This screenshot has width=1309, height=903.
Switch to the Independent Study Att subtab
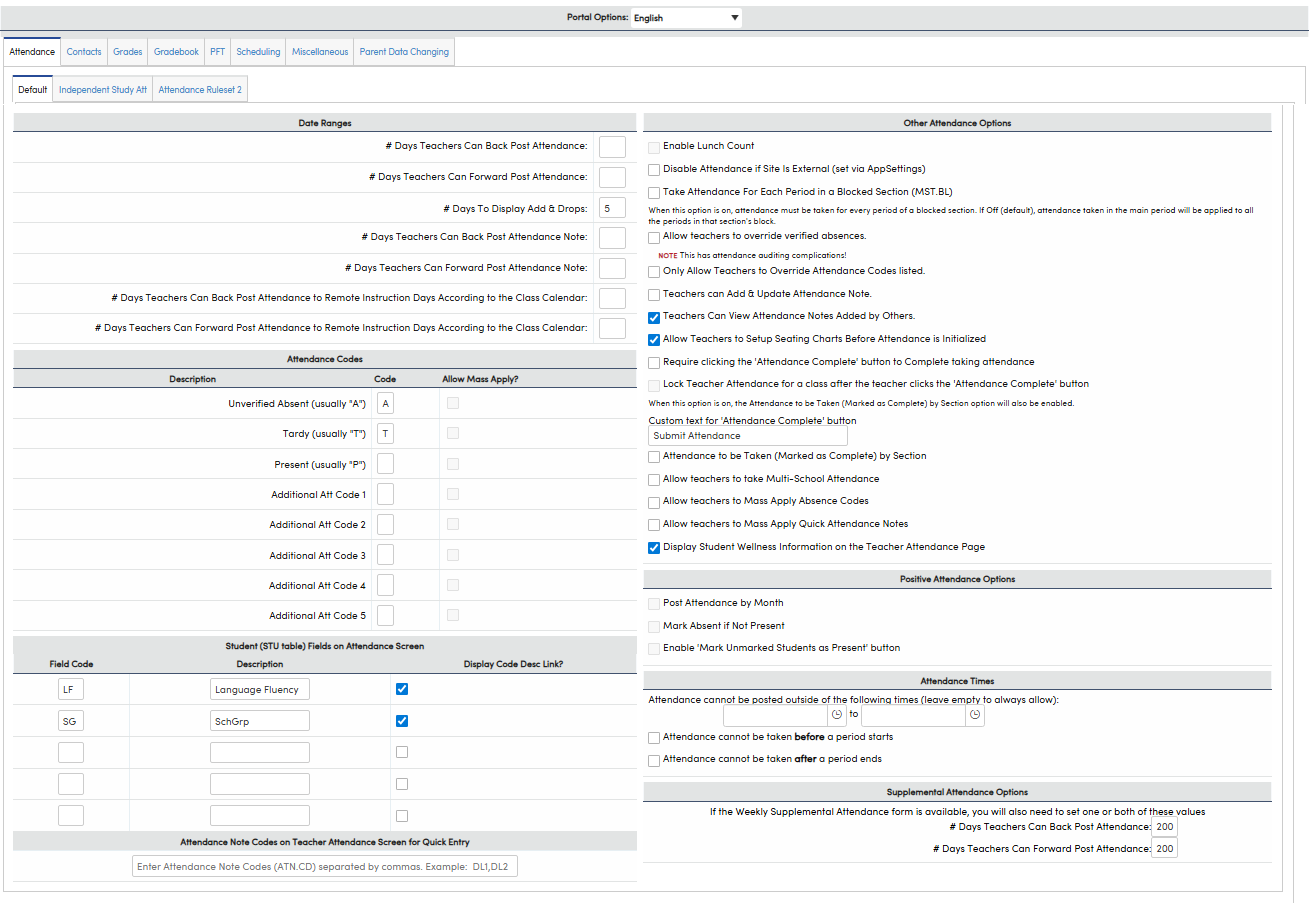(103, 90)
